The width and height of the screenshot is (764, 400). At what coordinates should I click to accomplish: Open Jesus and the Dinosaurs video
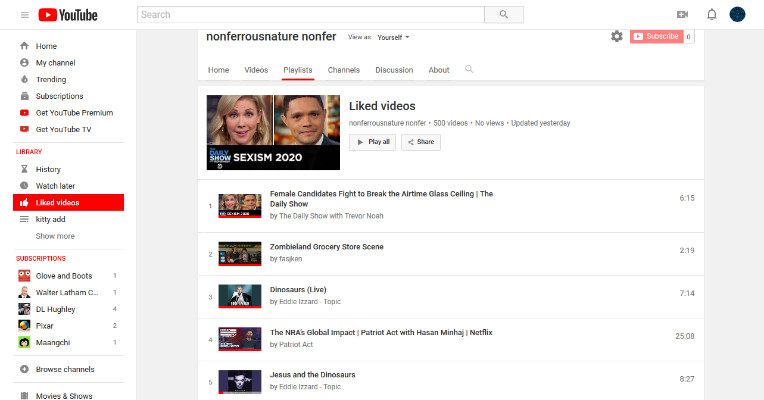tap(313, 375)
